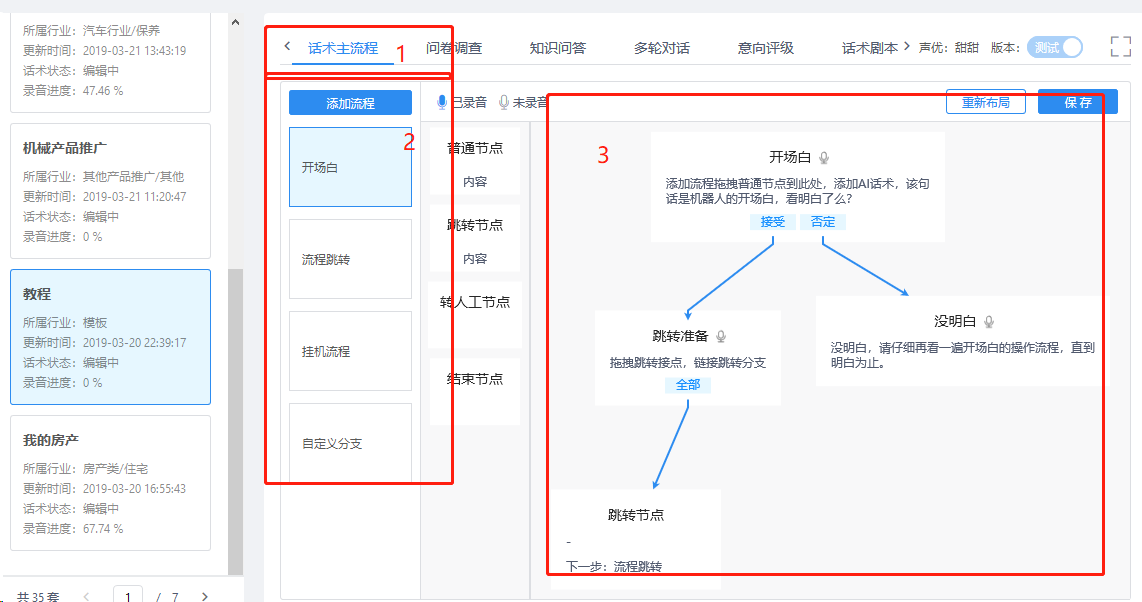Click the 汽车行业/保养 script card
The height and width of the screenshot is (602, 1142).
tap(110, 62)
